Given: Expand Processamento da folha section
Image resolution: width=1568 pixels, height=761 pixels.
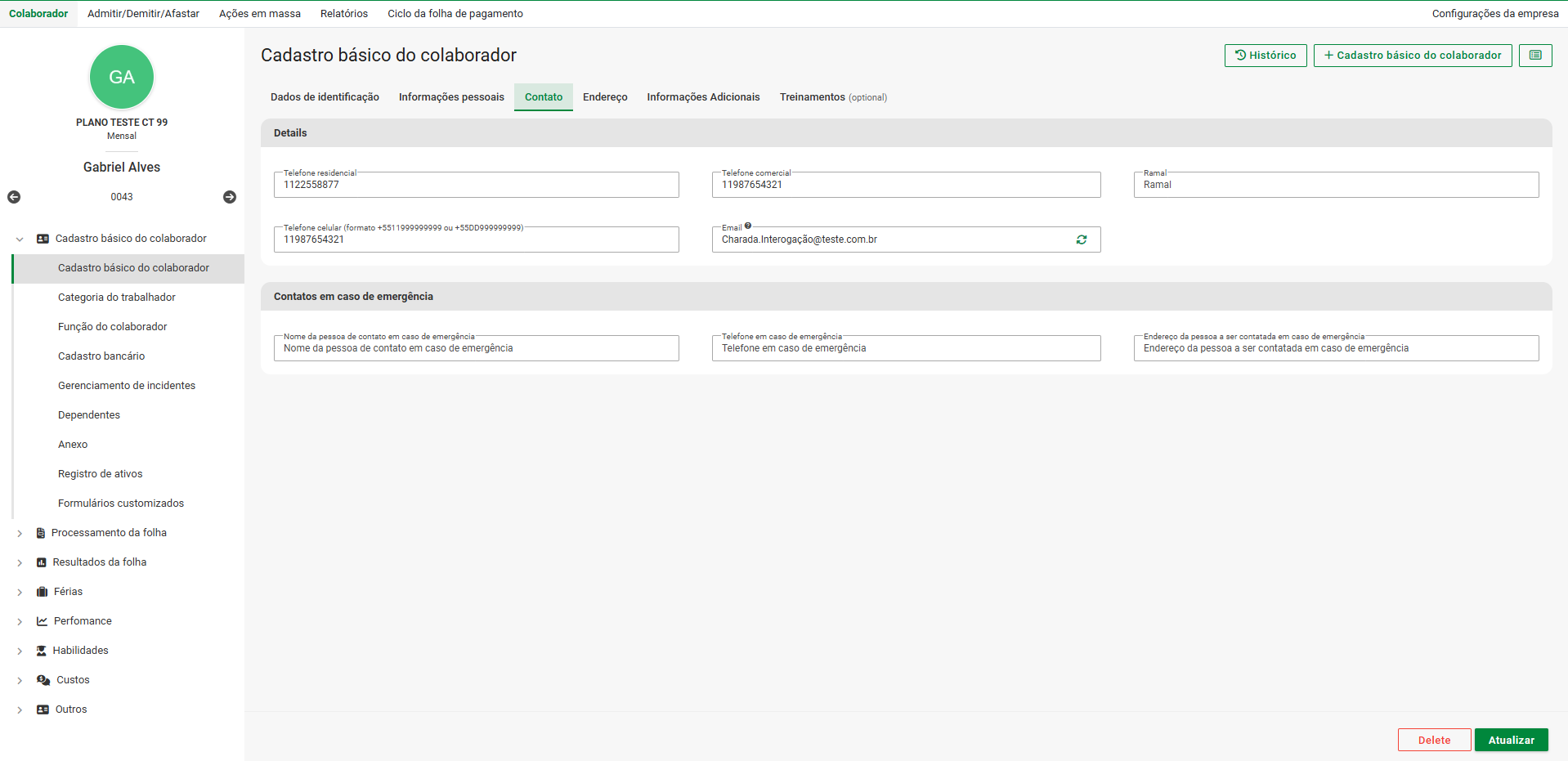Looking at the screenshot, I should click(20, 534).
